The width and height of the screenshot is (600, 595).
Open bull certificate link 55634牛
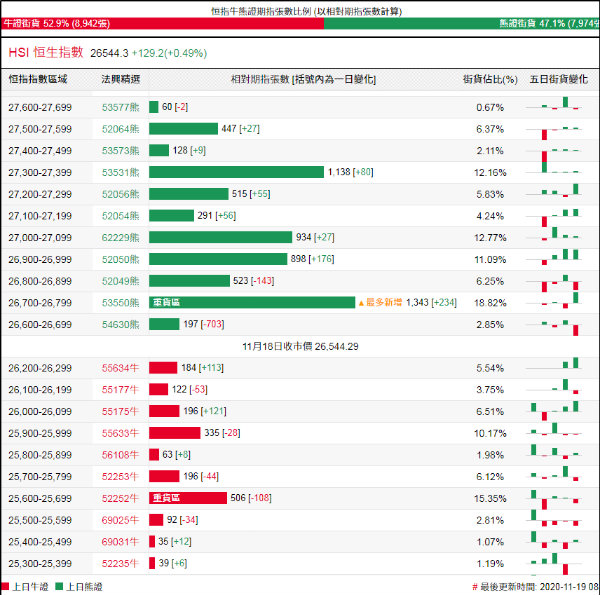click(120, 368)
